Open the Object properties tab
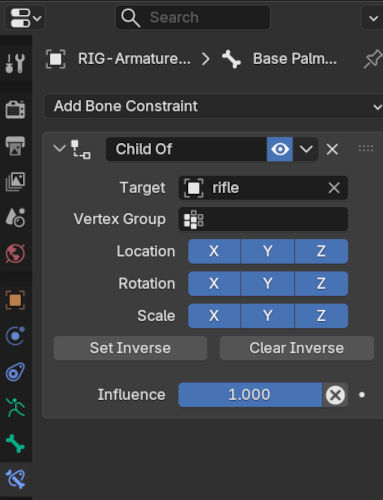Screen dimensions: 383x500 [15, 300]
